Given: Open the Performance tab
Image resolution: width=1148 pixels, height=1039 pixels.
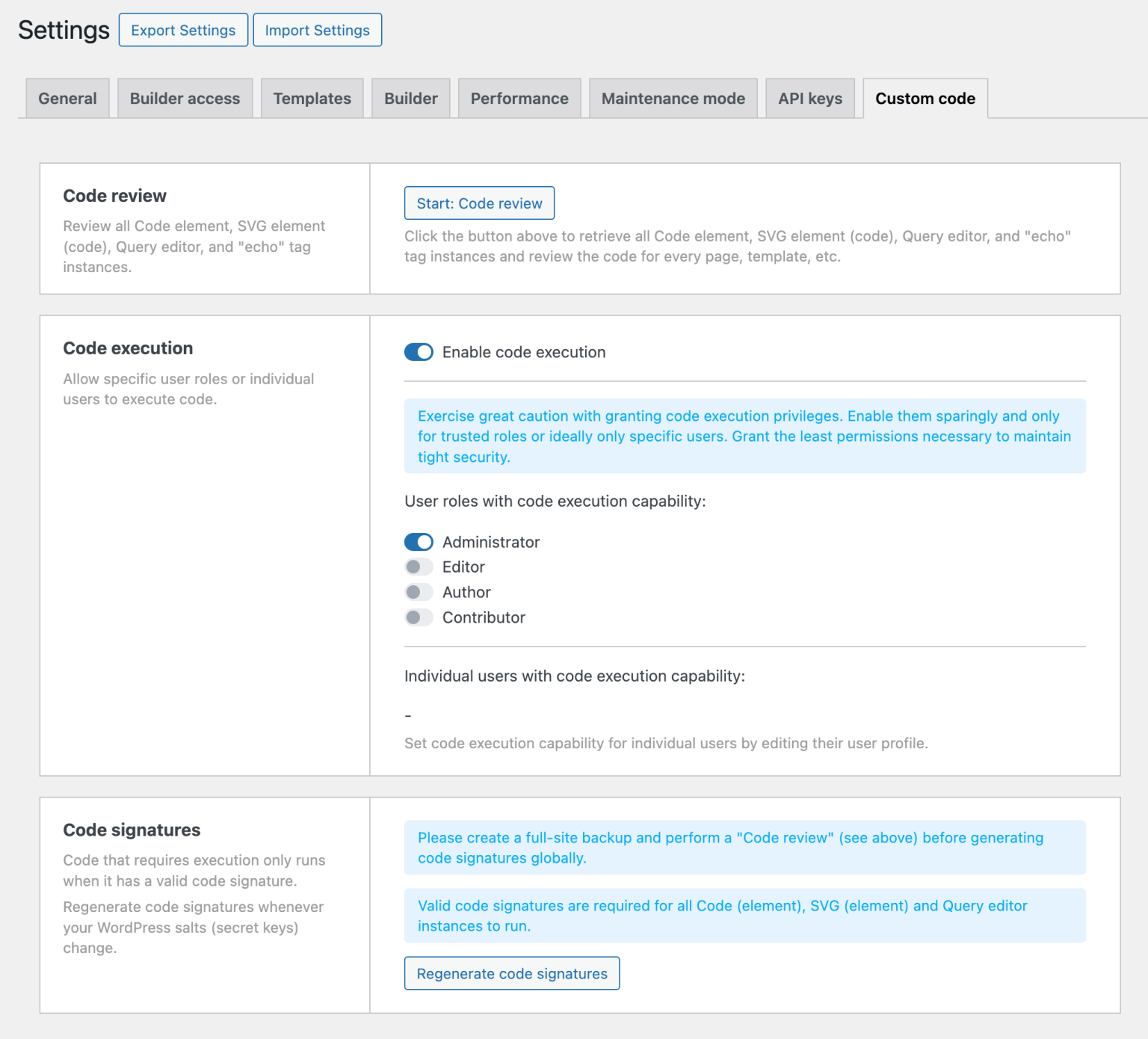Looking at the screenshot, I should [x=519, y=99].
